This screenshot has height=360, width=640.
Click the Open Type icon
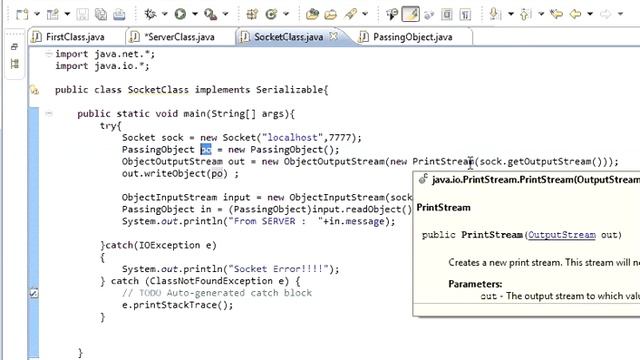coord(312,14)
